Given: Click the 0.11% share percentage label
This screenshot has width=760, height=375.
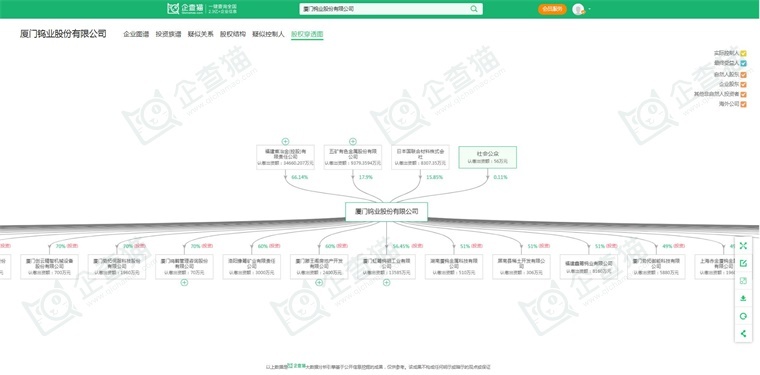Looking at the screenshot, I should [500, 177].
